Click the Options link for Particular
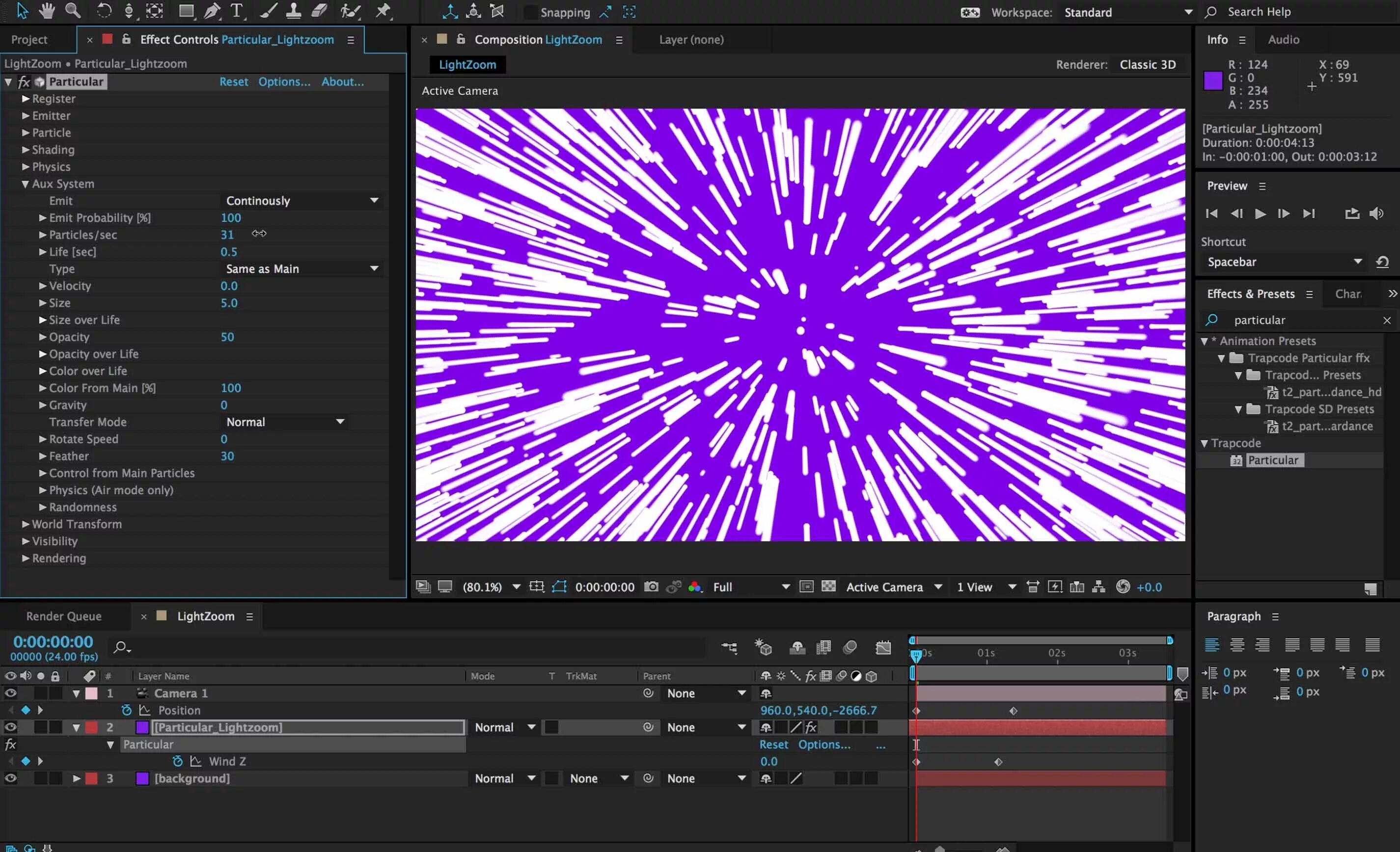Viewport: 1400px width, 852px height. coord(284,82)
